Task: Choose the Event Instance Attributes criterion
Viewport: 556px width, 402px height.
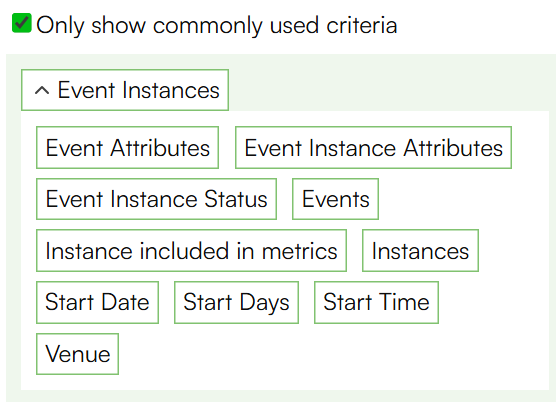Action: (x=373, y=147)
